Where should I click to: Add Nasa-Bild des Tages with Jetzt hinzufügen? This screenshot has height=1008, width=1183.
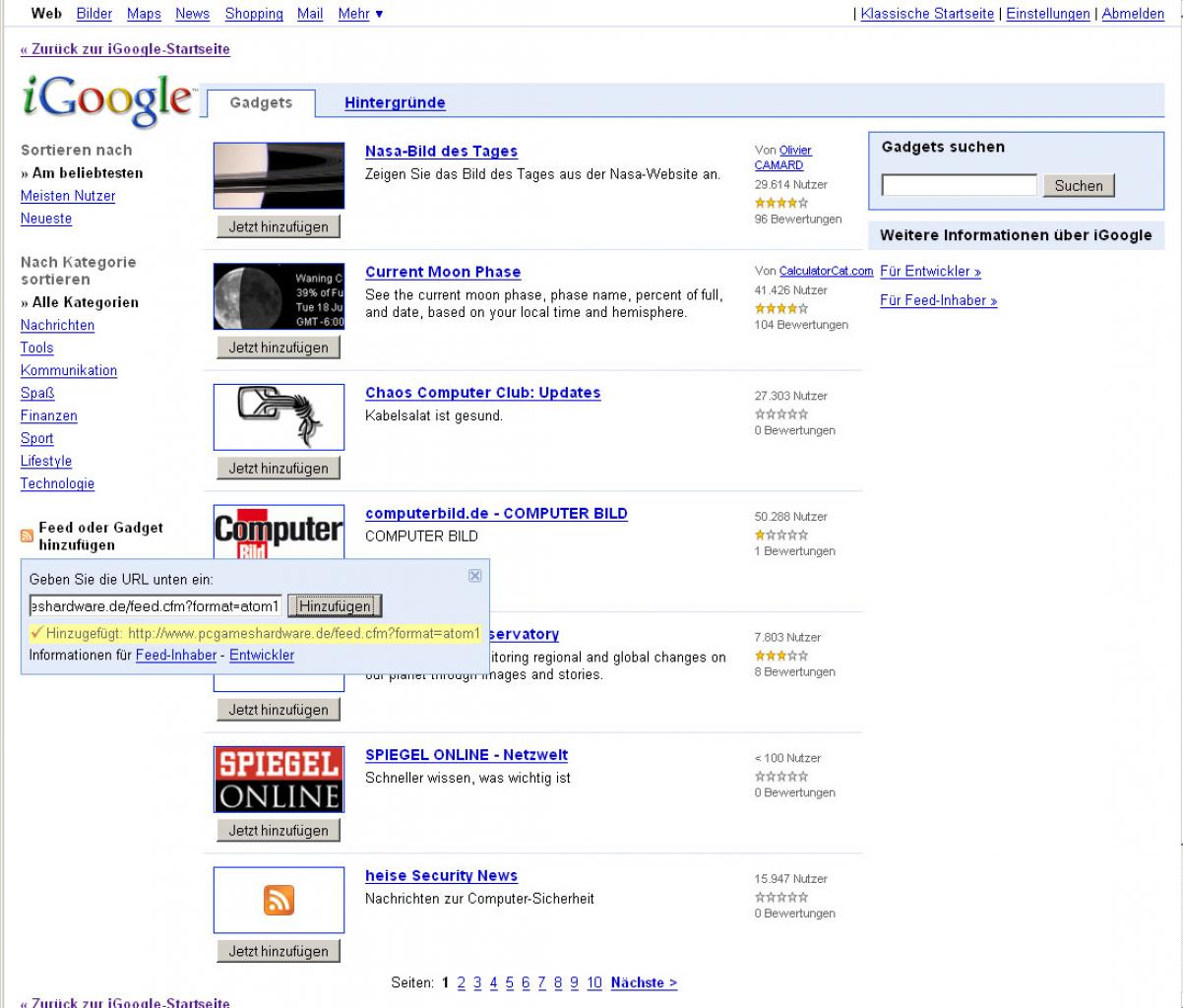[x=279, y=226]
